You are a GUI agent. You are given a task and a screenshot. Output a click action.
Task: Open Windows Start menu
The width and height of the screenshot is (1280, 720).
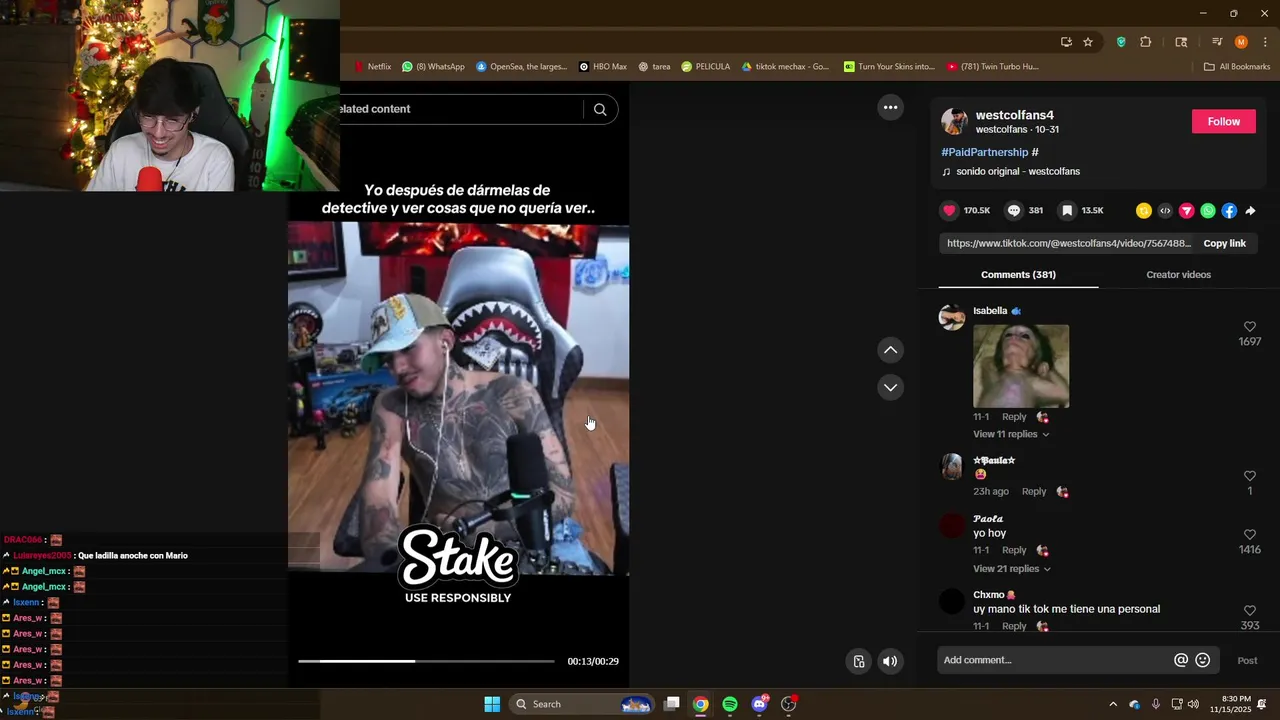(x=492, y=704)
